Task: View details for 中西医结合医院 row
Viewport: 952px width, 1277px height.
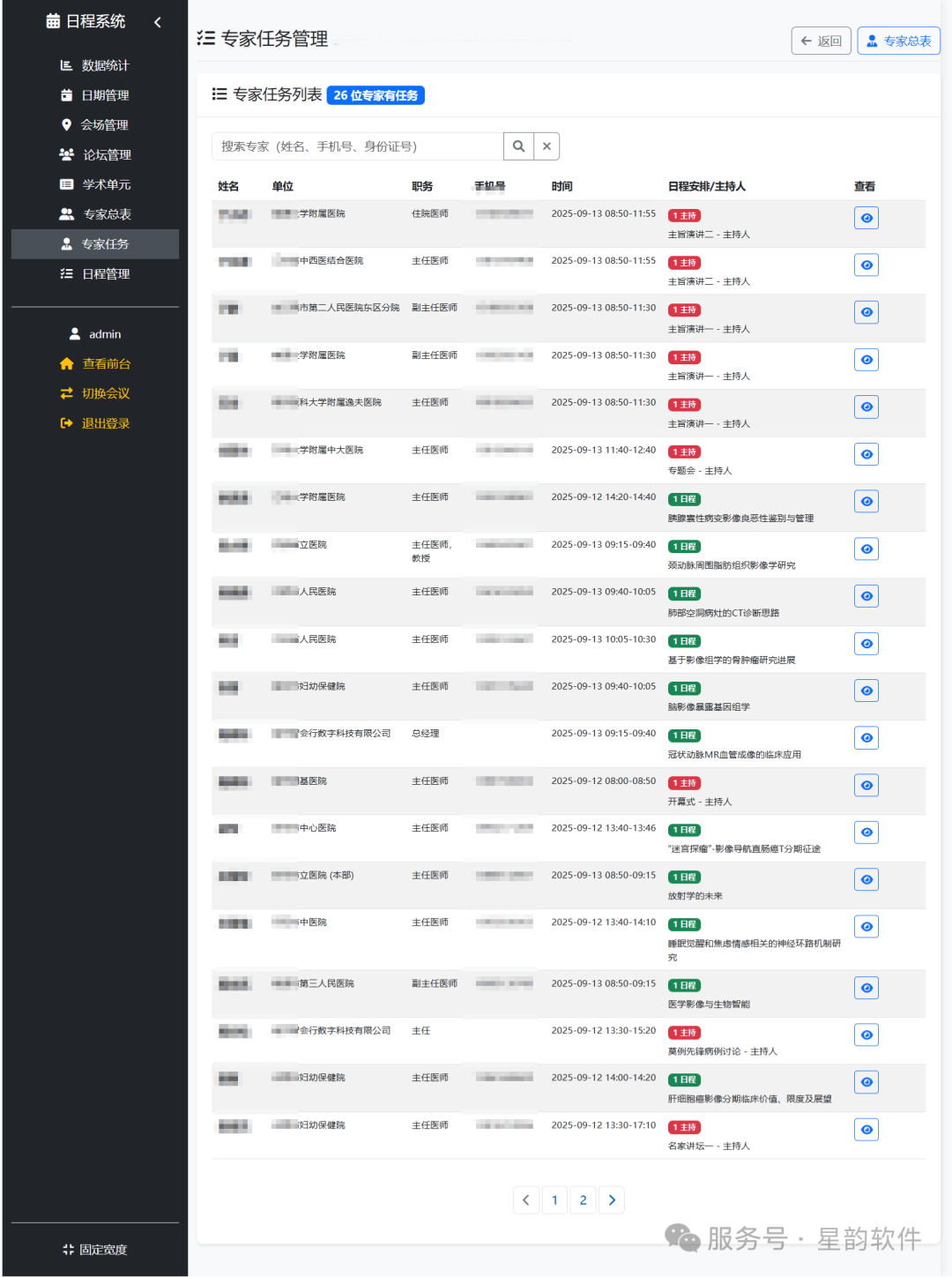Action: pos(866,265)
